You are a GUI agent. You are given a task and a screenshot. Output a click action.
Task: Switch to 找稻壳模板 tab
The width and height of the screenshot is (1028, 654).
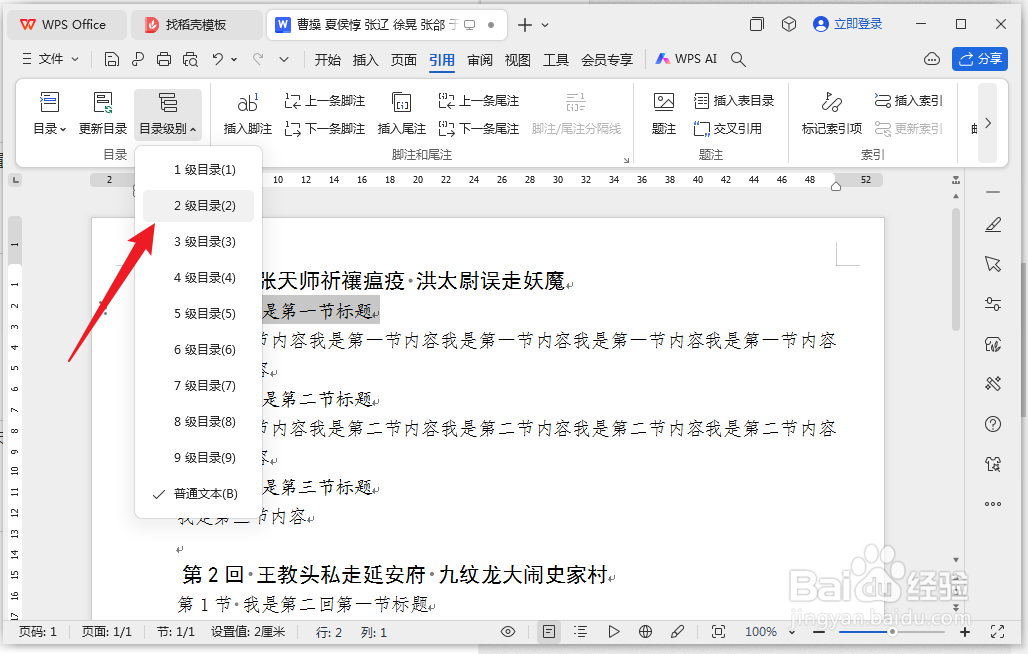pos(195,25)
